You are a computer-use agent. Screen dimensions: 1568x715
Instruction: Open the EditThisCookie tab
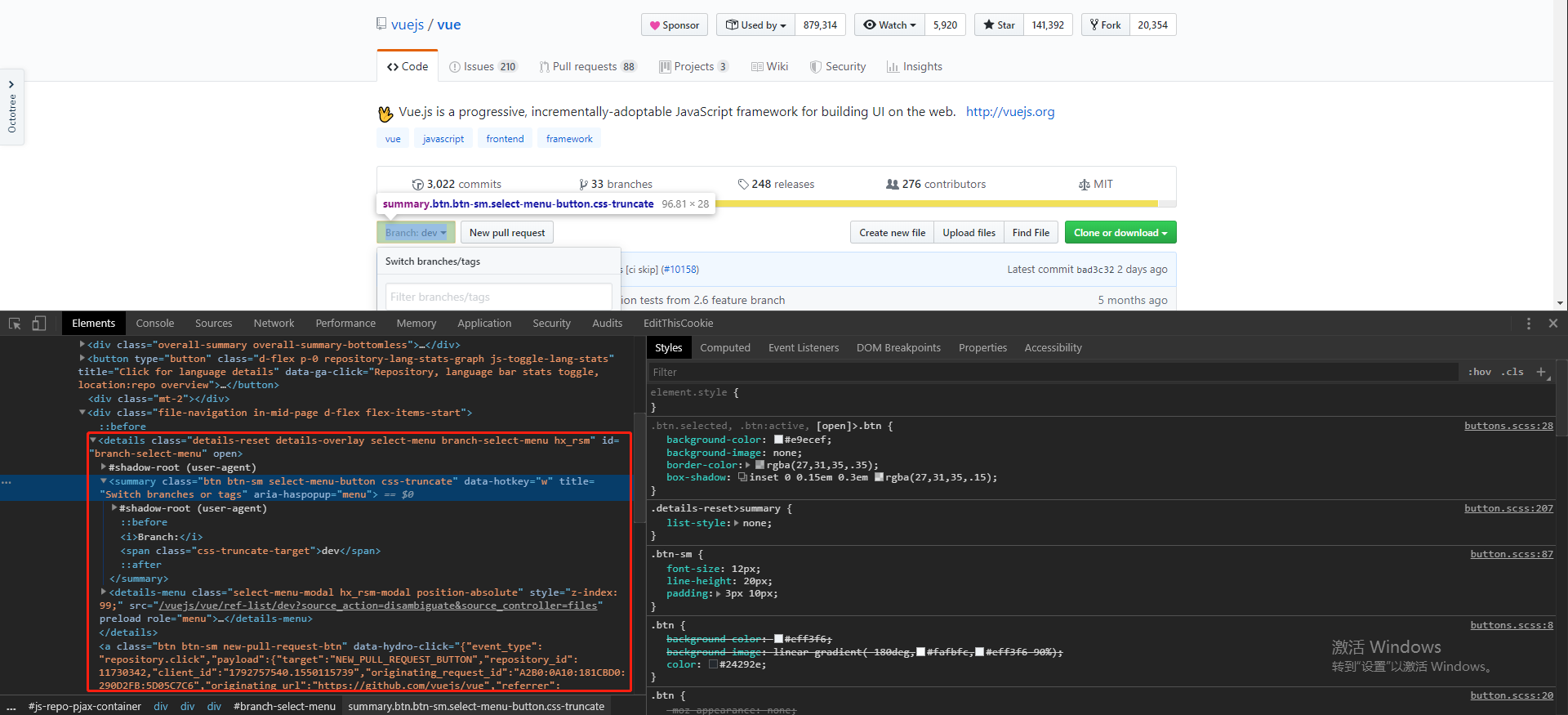(678, 324)
